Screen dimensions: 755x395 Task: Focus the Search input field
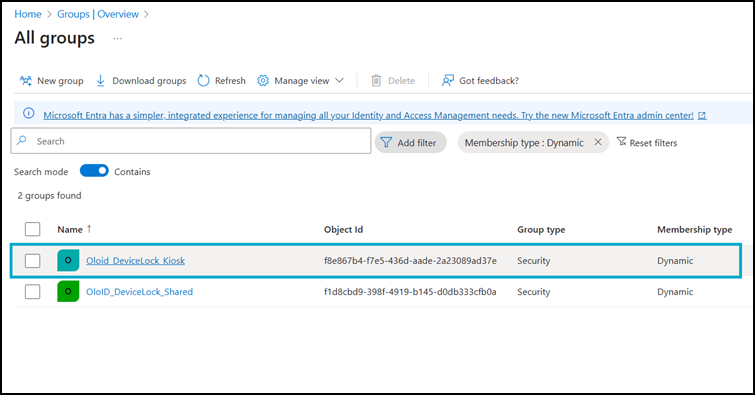point(191,141)
